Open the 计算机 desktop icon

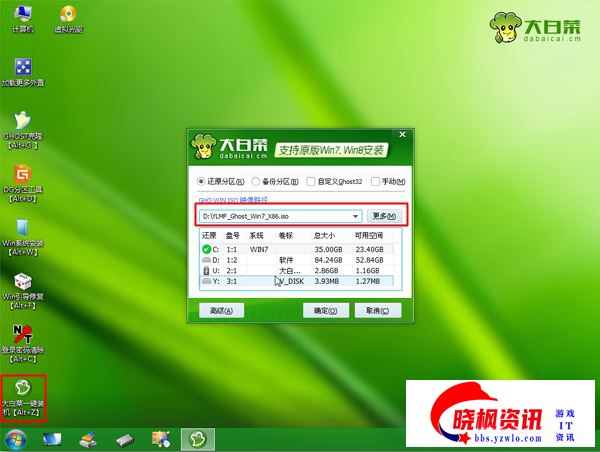tap(21, 15)
